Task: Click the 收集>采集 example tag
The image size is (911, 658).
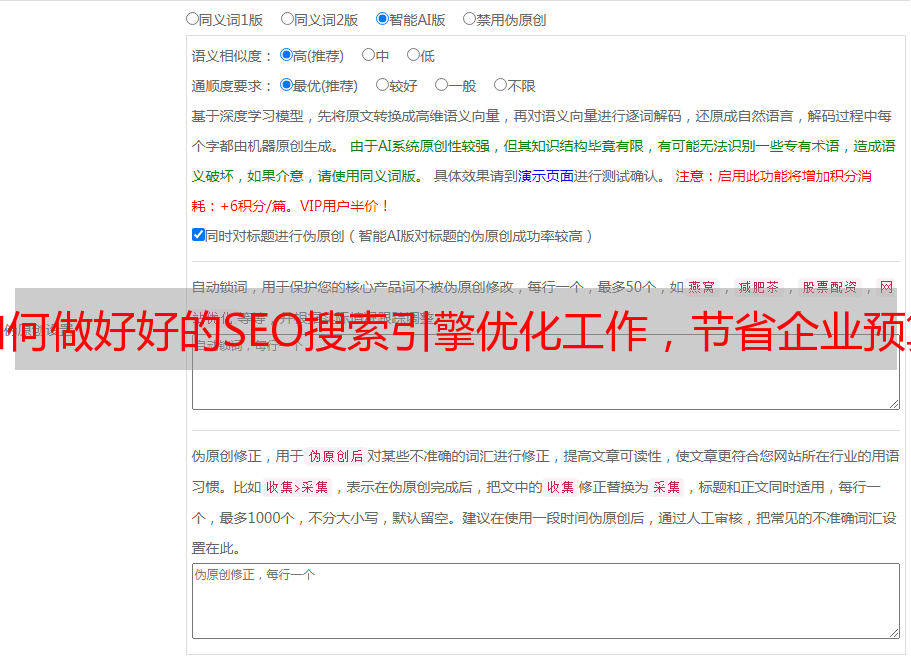Action: coord(297,487)
